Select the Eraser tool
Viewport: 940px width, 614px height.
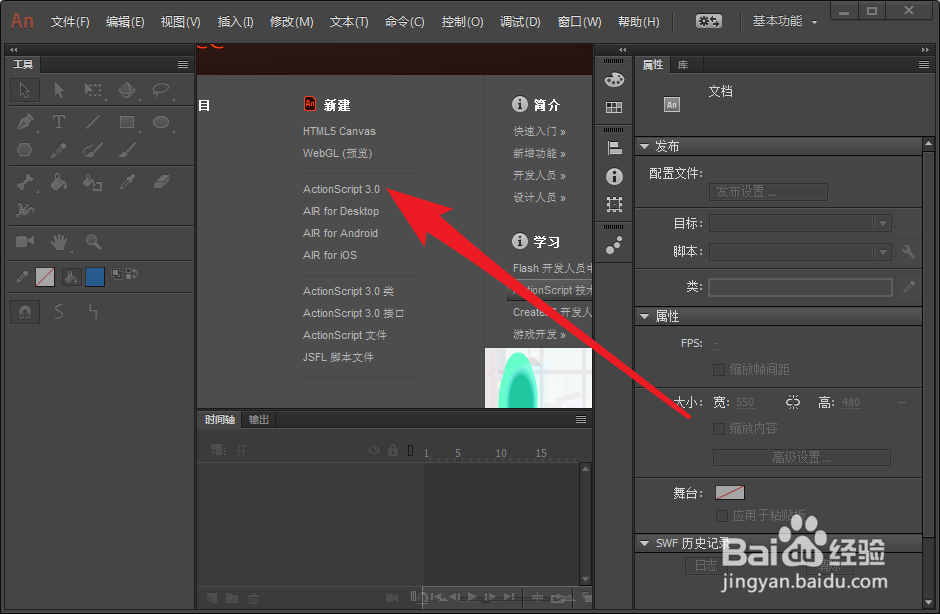161,182
